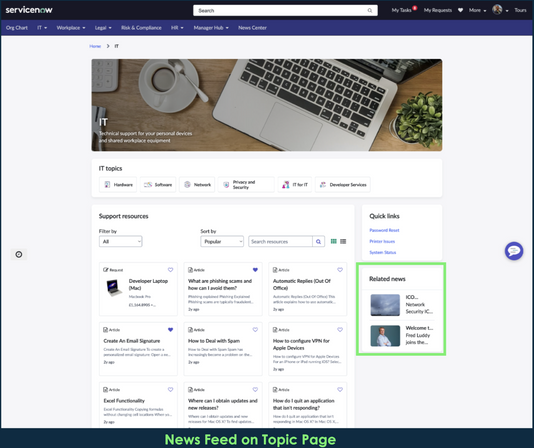This screenshot has height=448, width=534.
Task: Switch to grid view icon
Action: click(333, 241)
